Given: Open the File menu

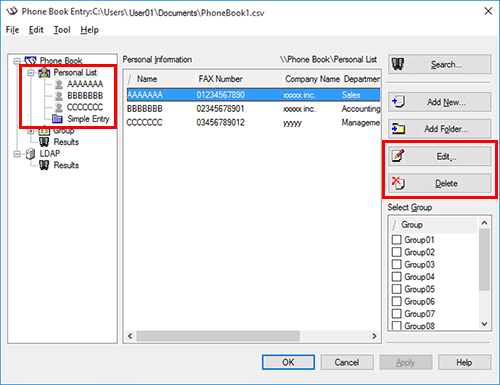Looking at the screenshot, I should pyautogui.click(x=12, y=30).
